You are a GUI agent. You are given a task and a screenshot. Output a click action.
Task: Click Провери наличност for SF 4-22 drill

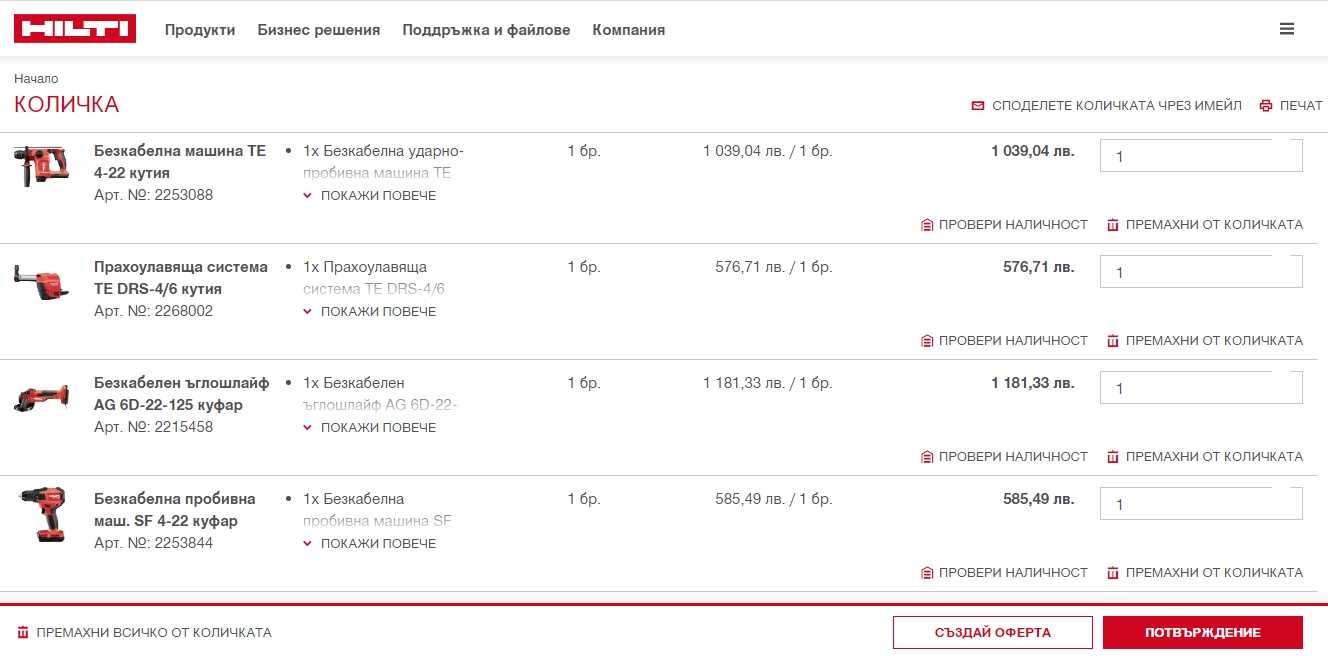point(1013,573)
